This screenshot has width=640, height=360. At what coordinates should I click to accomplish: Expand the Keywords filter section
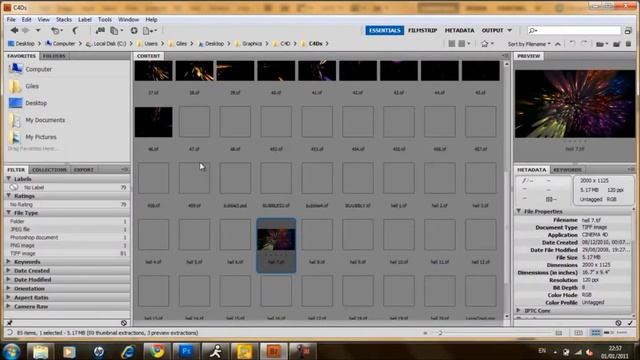click(9, 262)
